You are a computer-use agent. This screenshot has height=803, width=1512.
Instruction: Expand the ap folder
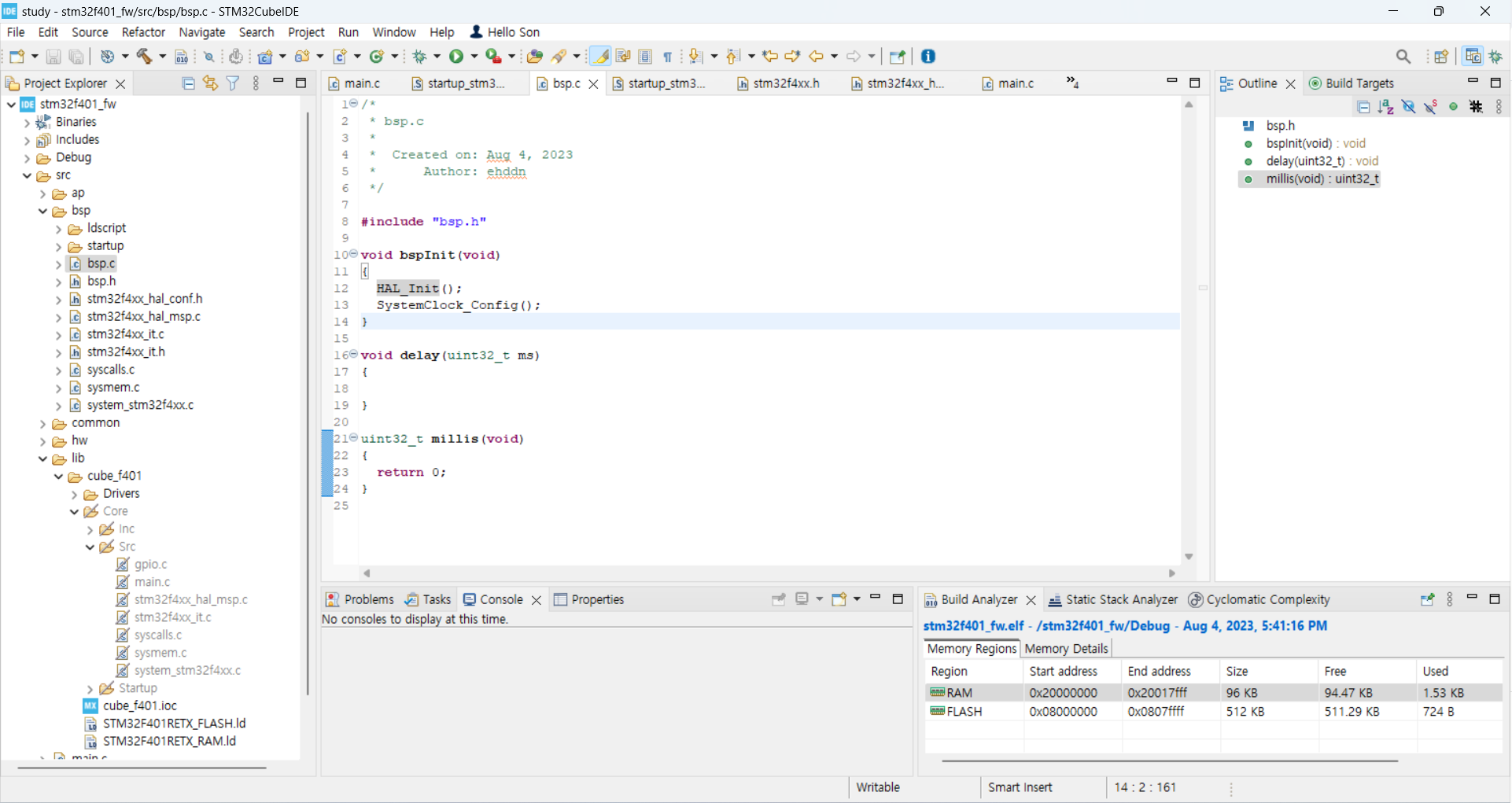click(42, 193)
